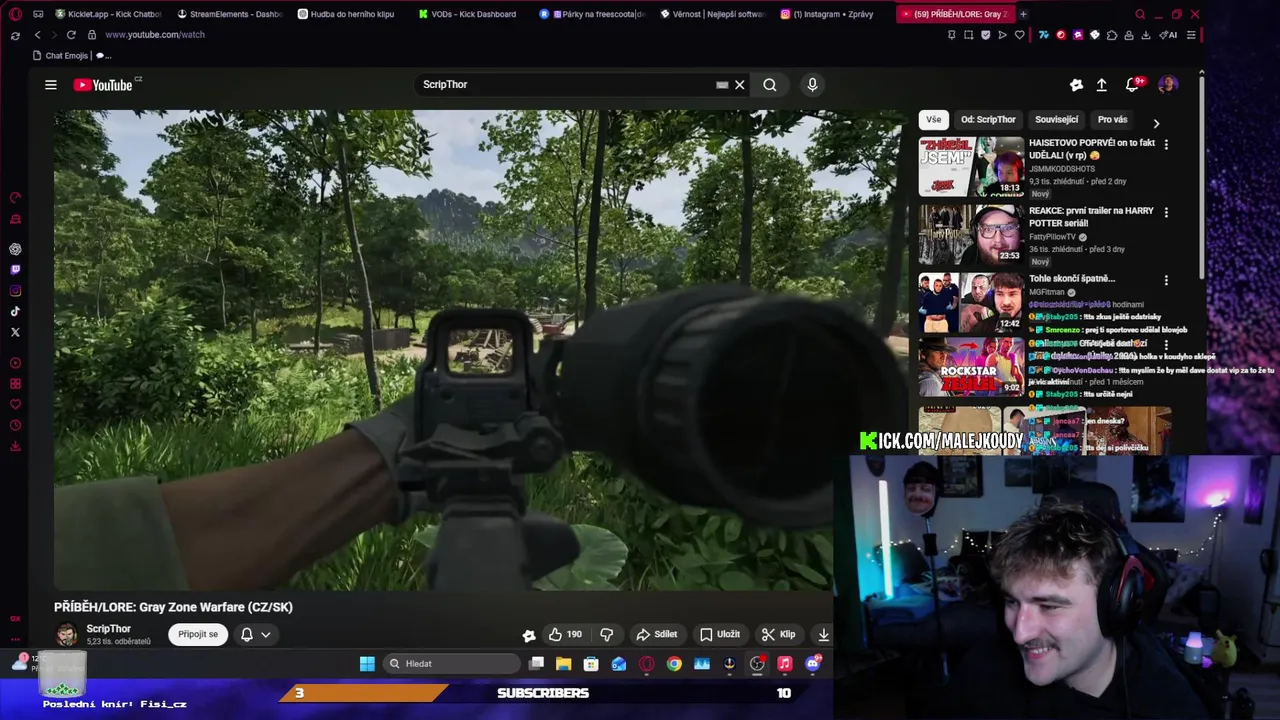Open the Aria AI toolbar button

pyautogui.click(x=1168, y=35)
